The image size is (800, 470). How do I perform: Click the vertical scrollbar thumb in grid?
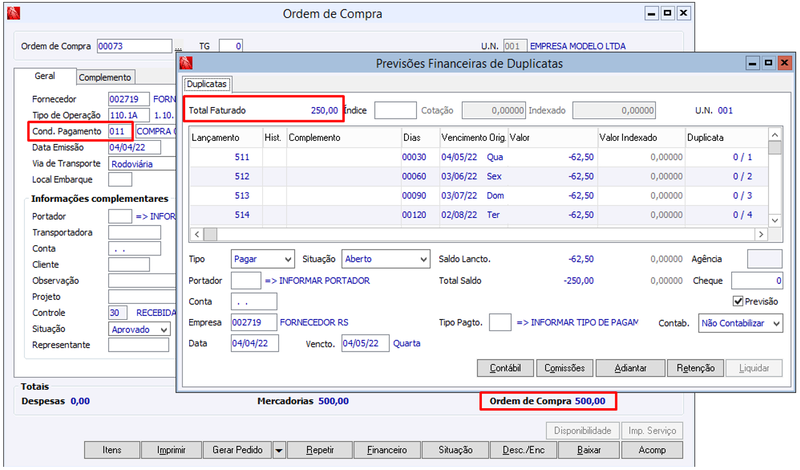point(774,148)
